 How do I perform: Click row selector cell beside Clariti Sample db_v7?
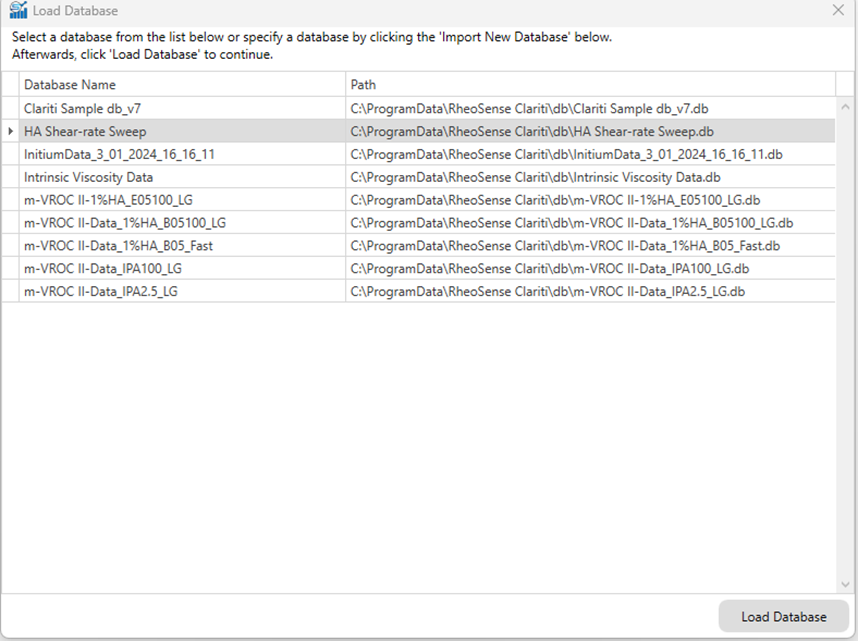tap(10, 108)
